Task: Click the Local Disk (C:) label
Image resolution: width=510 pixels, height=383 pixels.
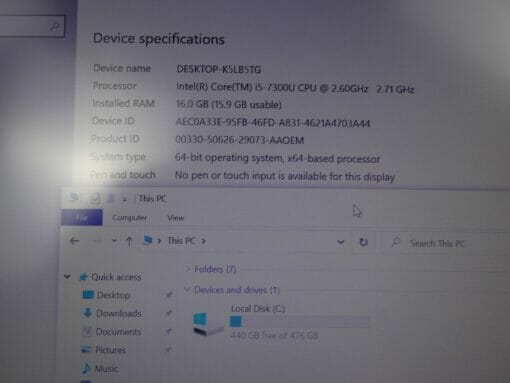Action: coord(258,309)
